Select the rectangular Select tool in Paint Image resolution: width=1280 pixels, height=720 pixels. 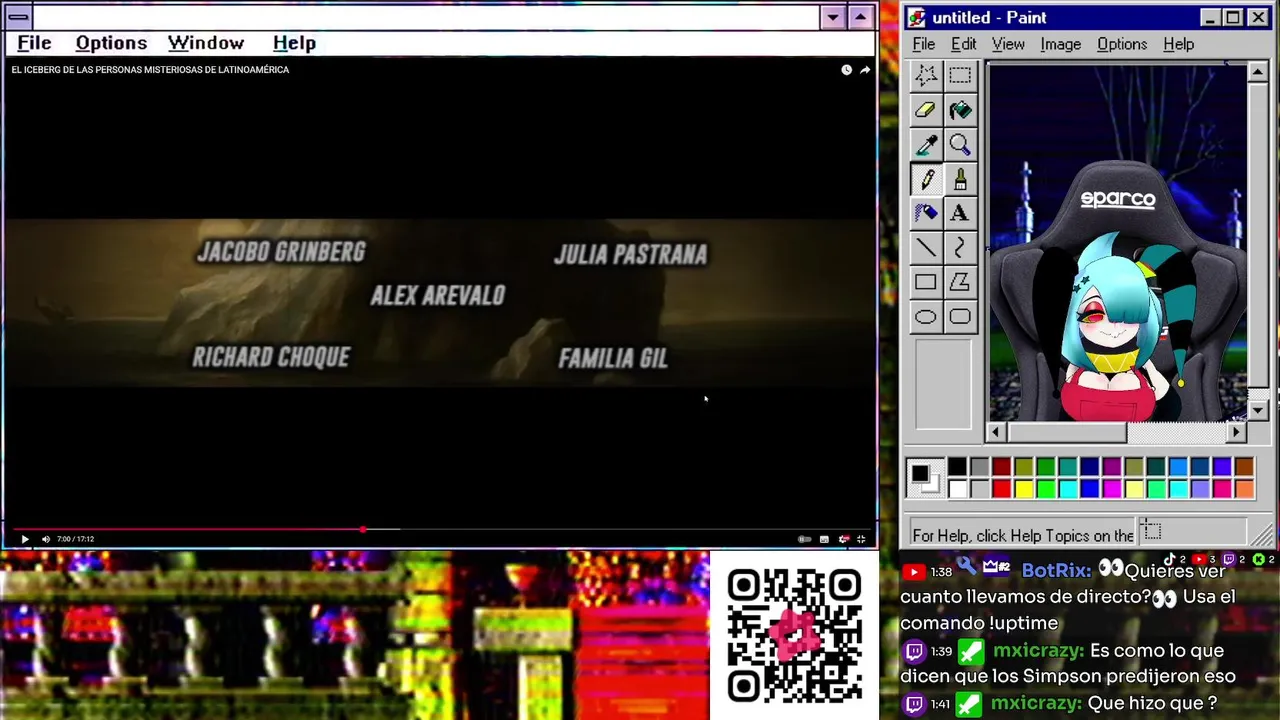[x=960, y=75]
